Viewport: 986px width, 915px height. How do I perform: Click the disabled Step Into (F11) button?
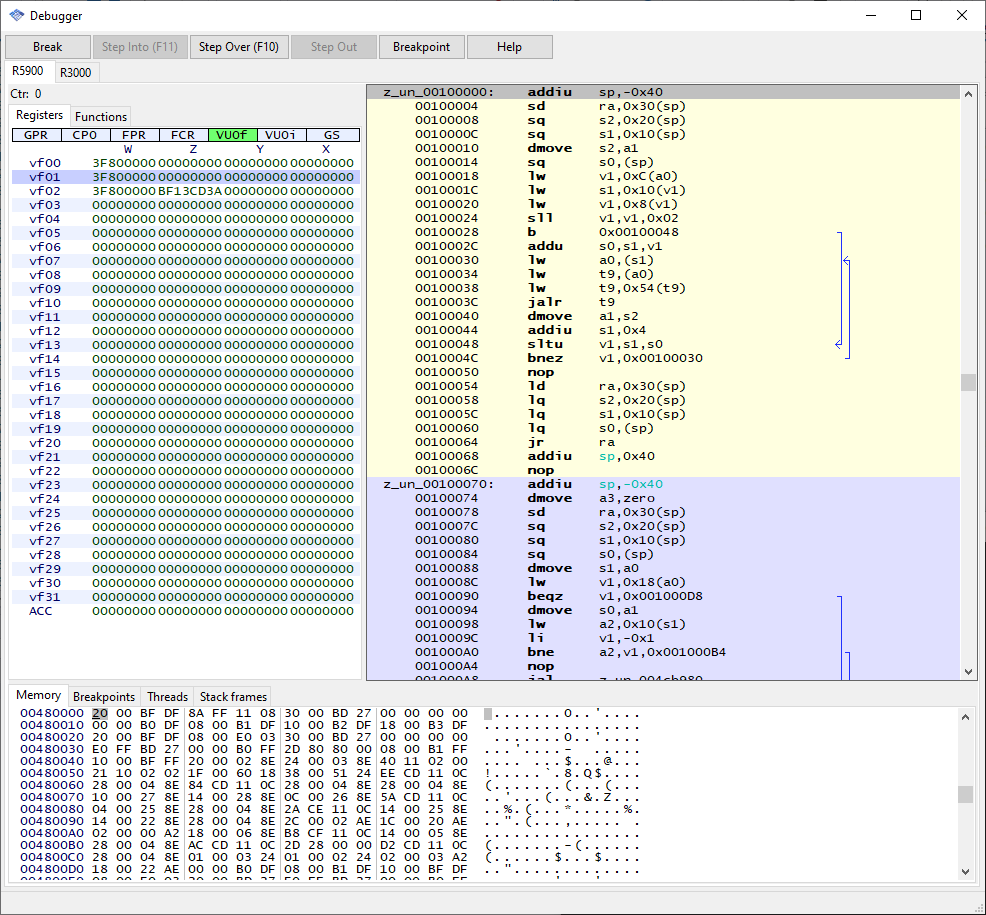click(x=140, y=47)
